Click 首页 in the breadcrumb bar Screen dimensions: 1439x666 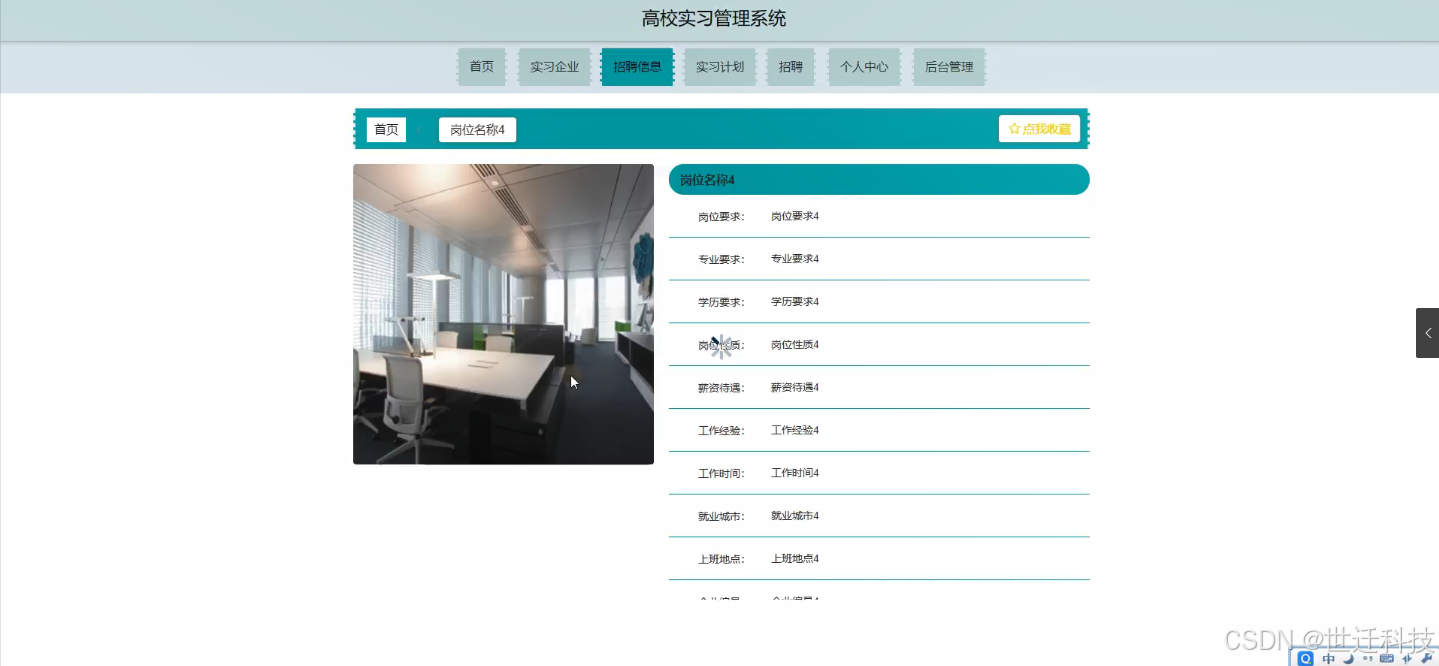(386, 128)
